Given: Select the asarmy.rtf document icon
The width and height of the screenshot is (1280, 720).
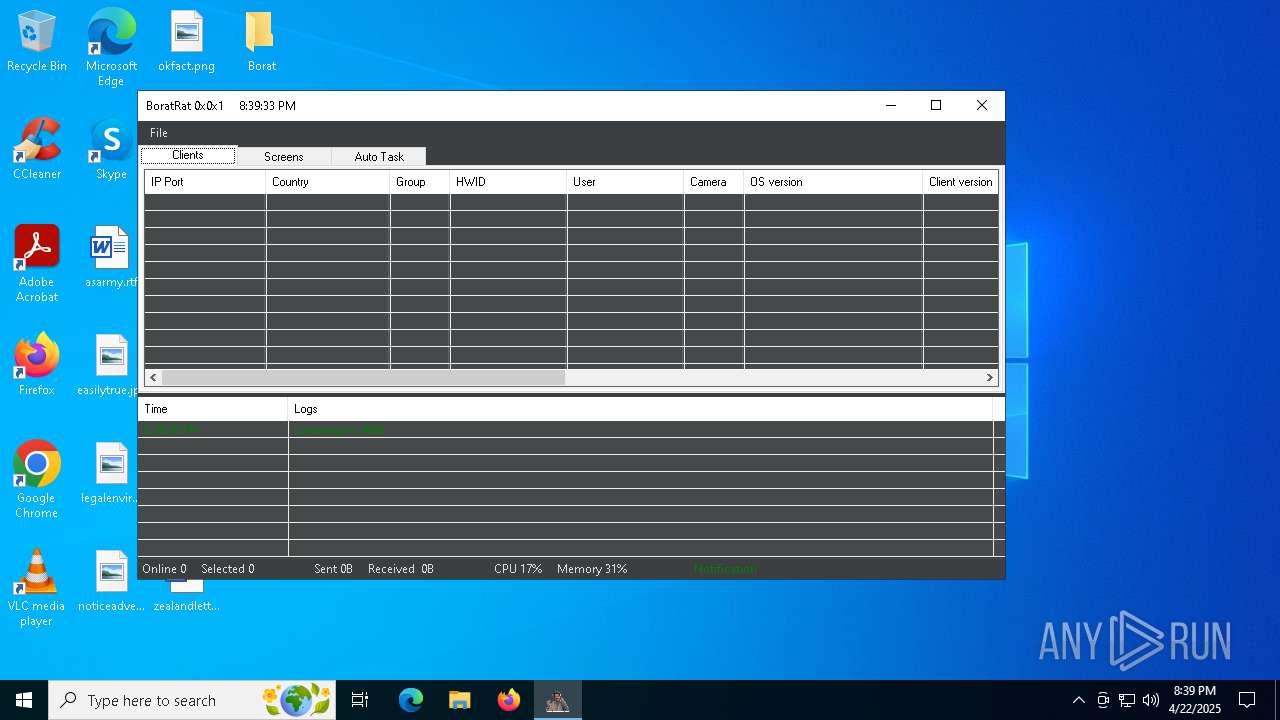Looking at the screenshot, I should [111, 258].
